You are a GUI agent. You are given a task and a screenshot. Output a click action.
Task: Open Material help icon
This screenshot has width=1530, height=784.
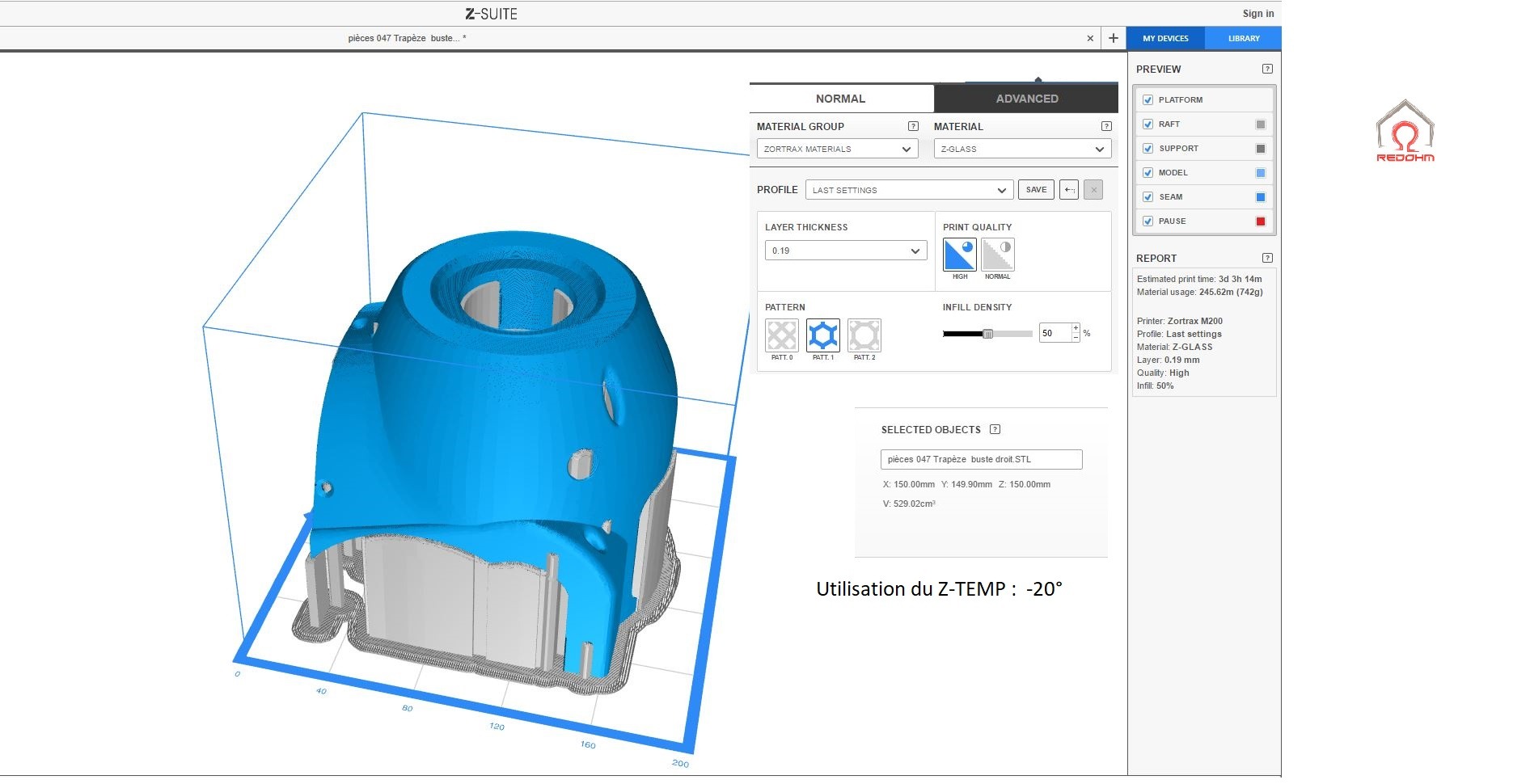pyautogui.click(x=1106, y=126)
